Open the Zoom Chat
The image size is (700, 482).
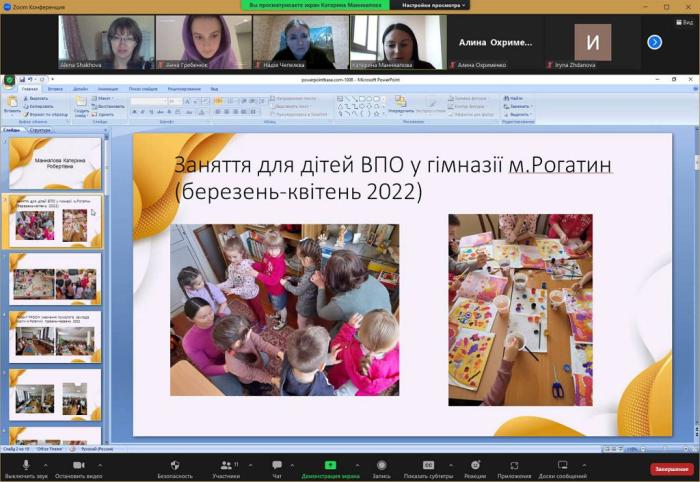(x=277, y=469)
